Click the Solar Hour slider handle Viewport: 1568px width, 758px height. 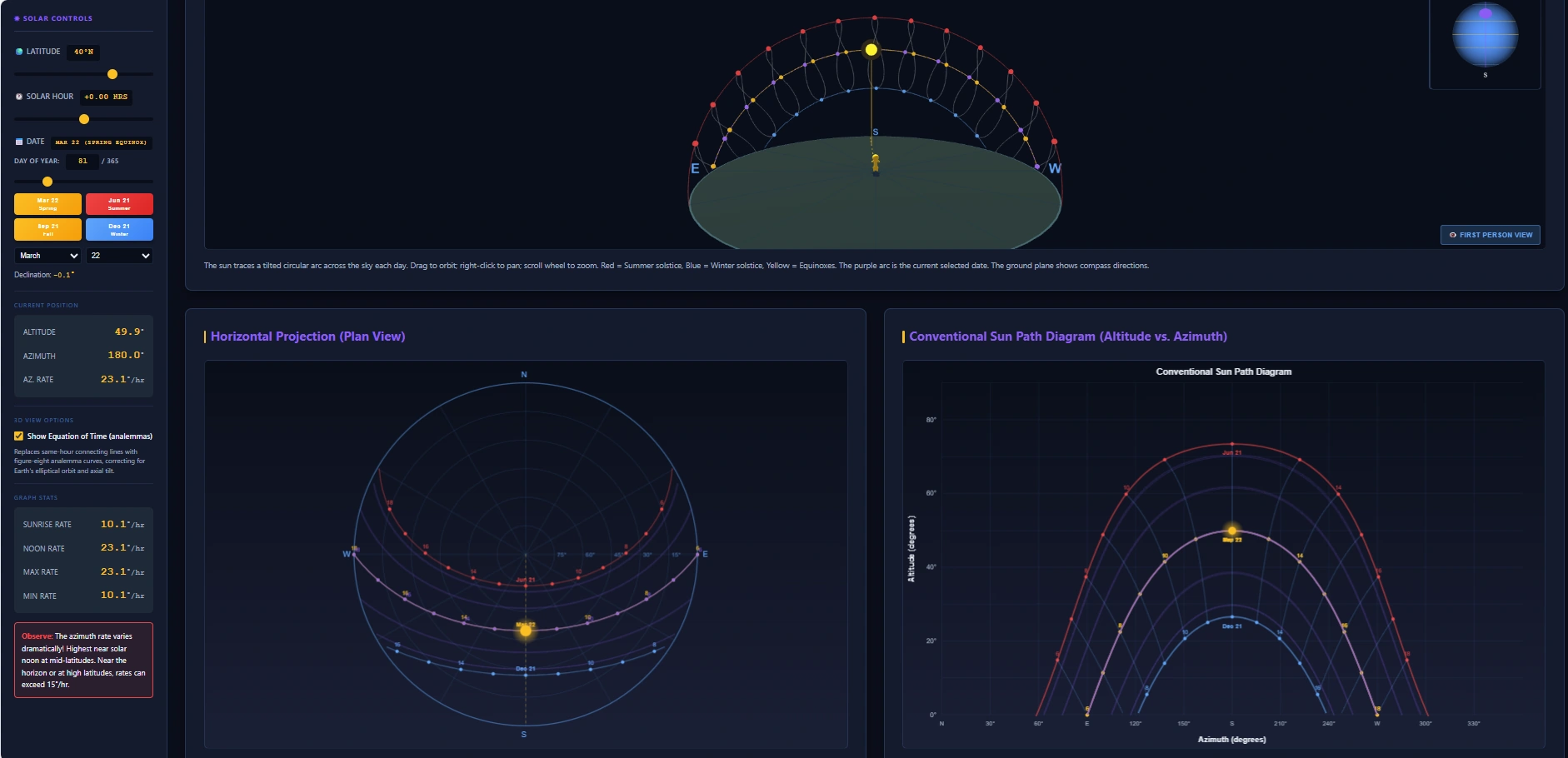click(x=84, y=119)
